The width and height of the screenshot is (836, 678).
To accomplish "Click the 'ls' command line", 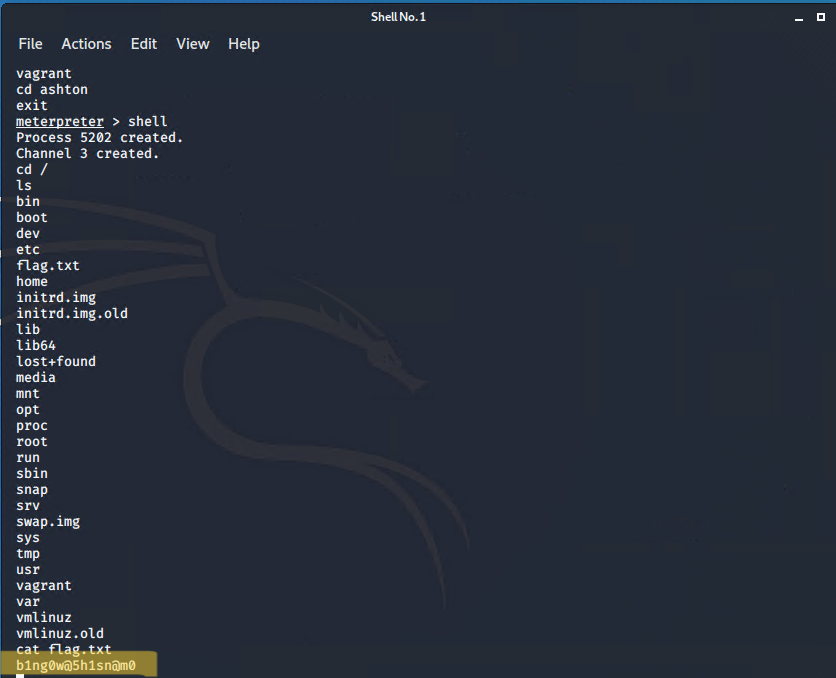I will pyautogui.click(x=24, y=185).
